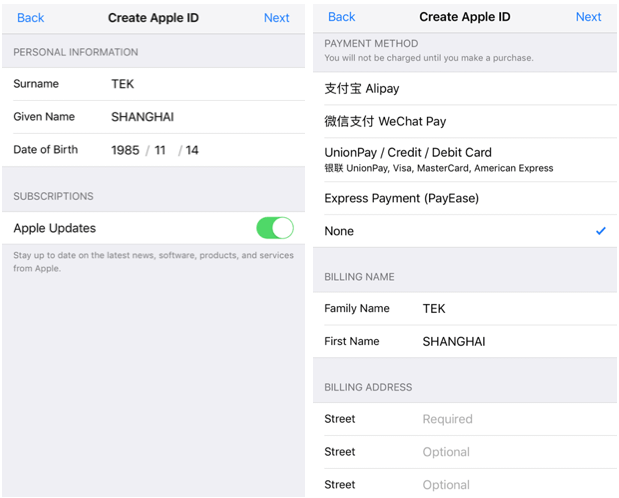Tap the last Optional Street field
The width and height of the screenshot is (619, 498).
click(x=465, y=485)
